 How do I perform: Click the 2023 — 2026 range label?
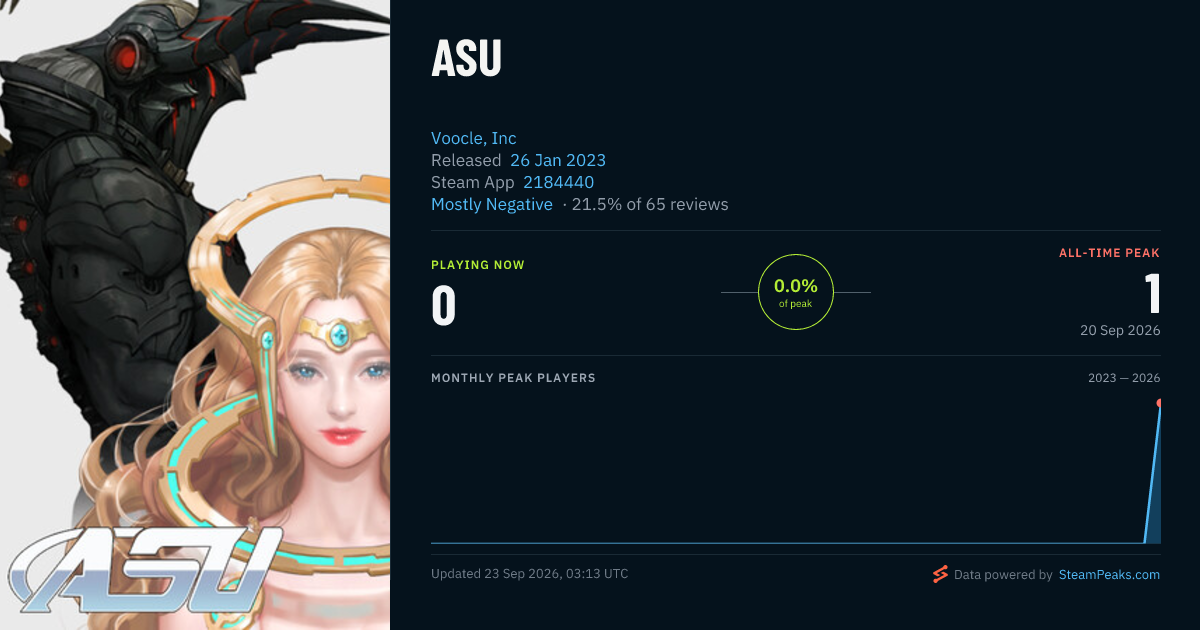[x=1124, y=378]
